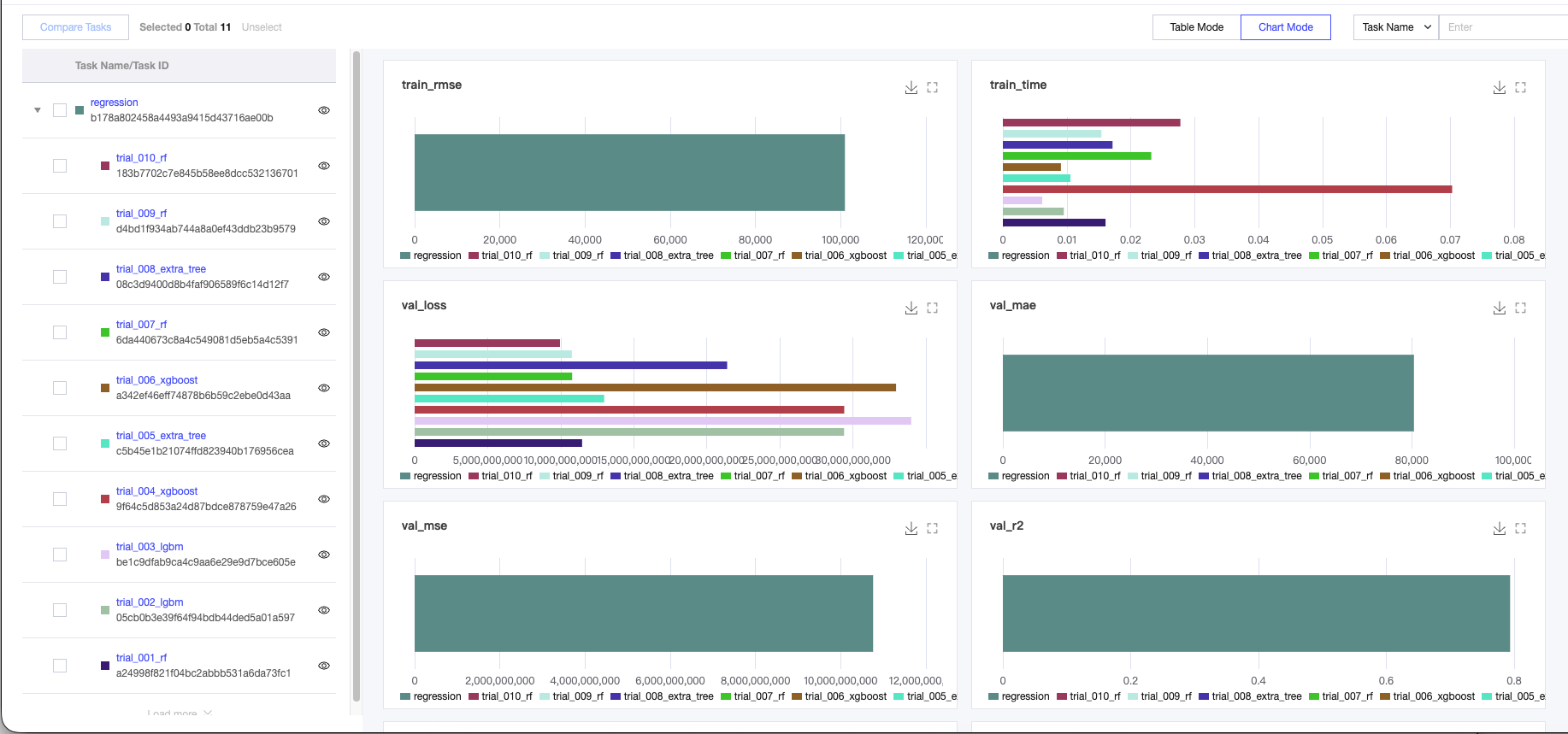Toggle eye icon for trial_009_rf
The height and width of the screenshot is (734, 1568).
(x=324, y=221)
